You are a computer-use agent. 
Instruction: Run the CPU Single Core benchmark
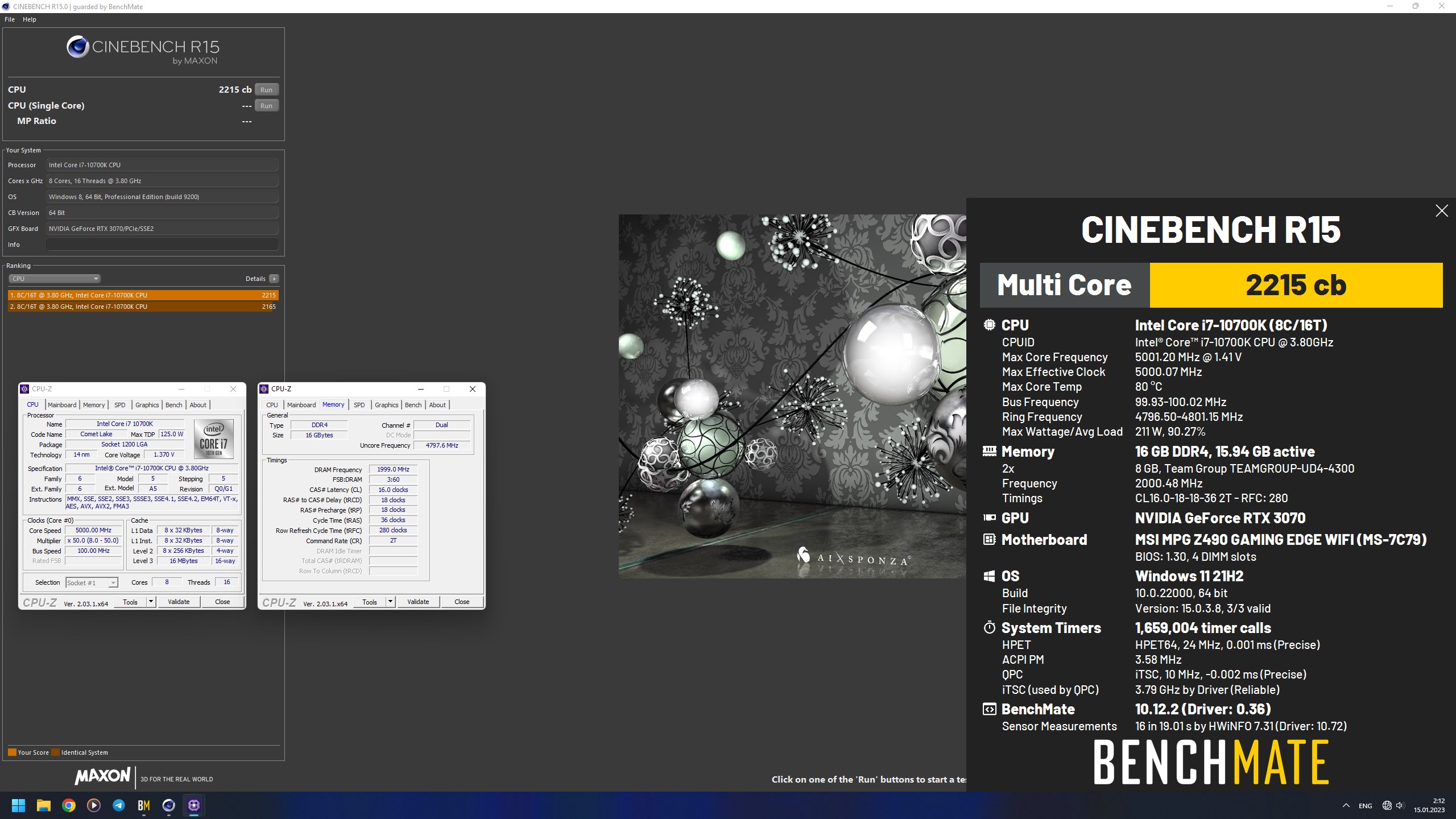pos(266,105)
